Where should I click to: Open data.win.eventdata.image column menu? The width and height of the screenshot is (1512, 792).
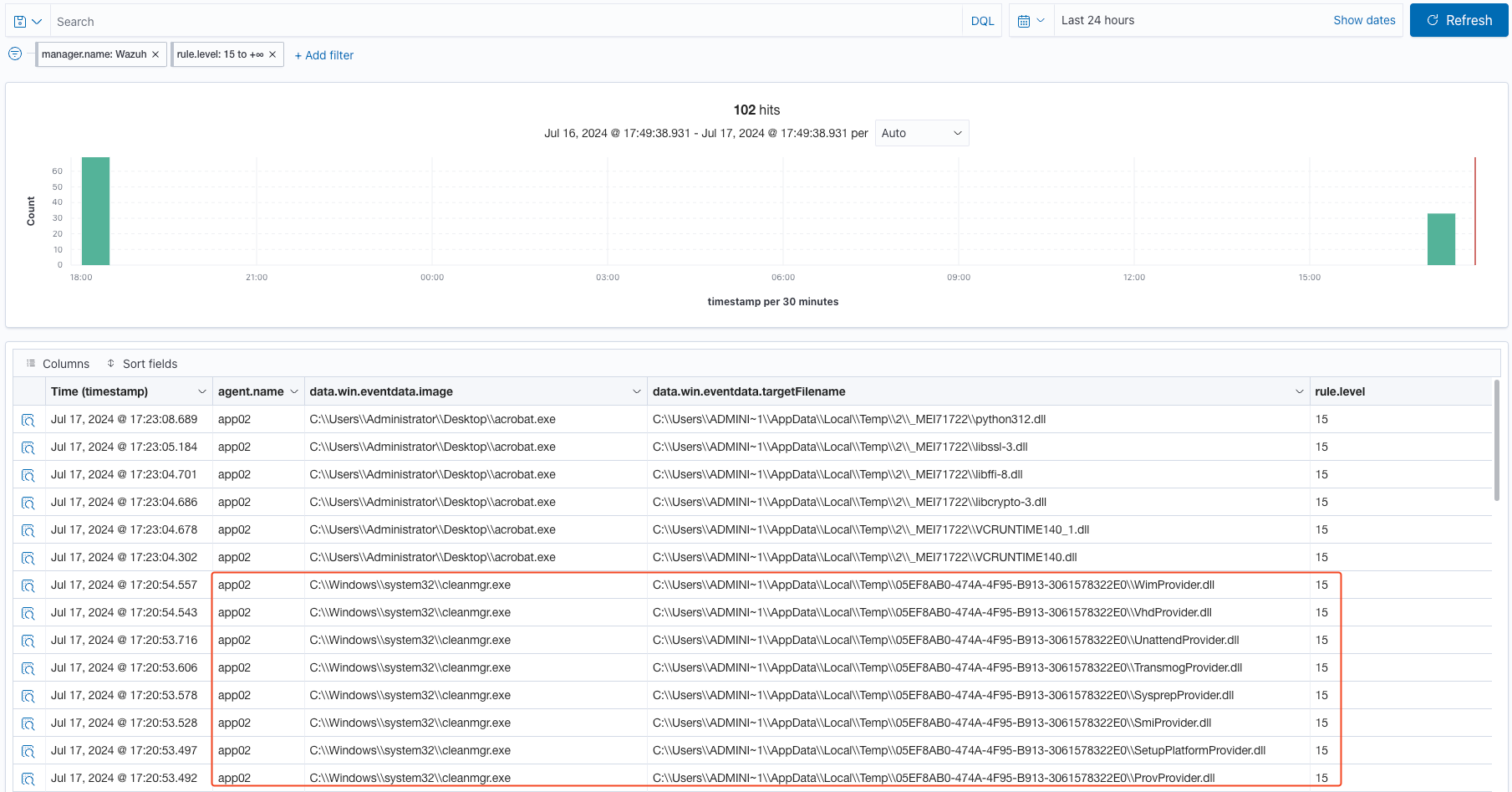coord(637,391)
